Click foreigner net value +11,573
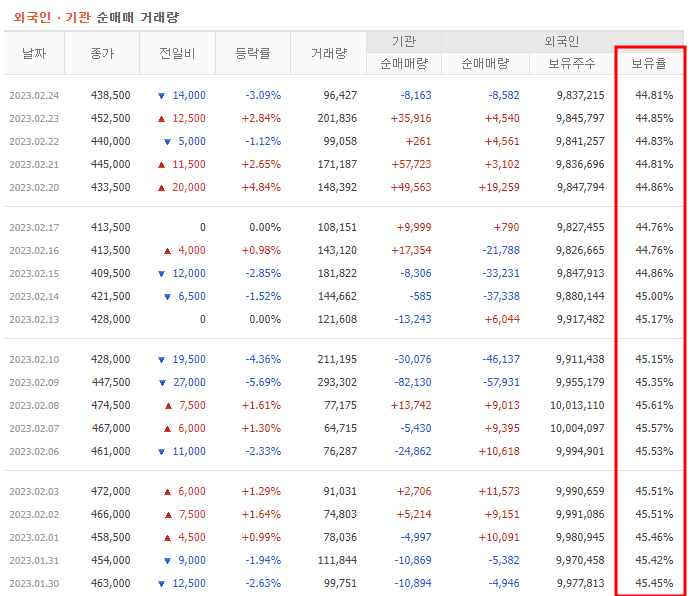Image resolution: width=695 pixels, height=596 pixels. tap(499, 491)
